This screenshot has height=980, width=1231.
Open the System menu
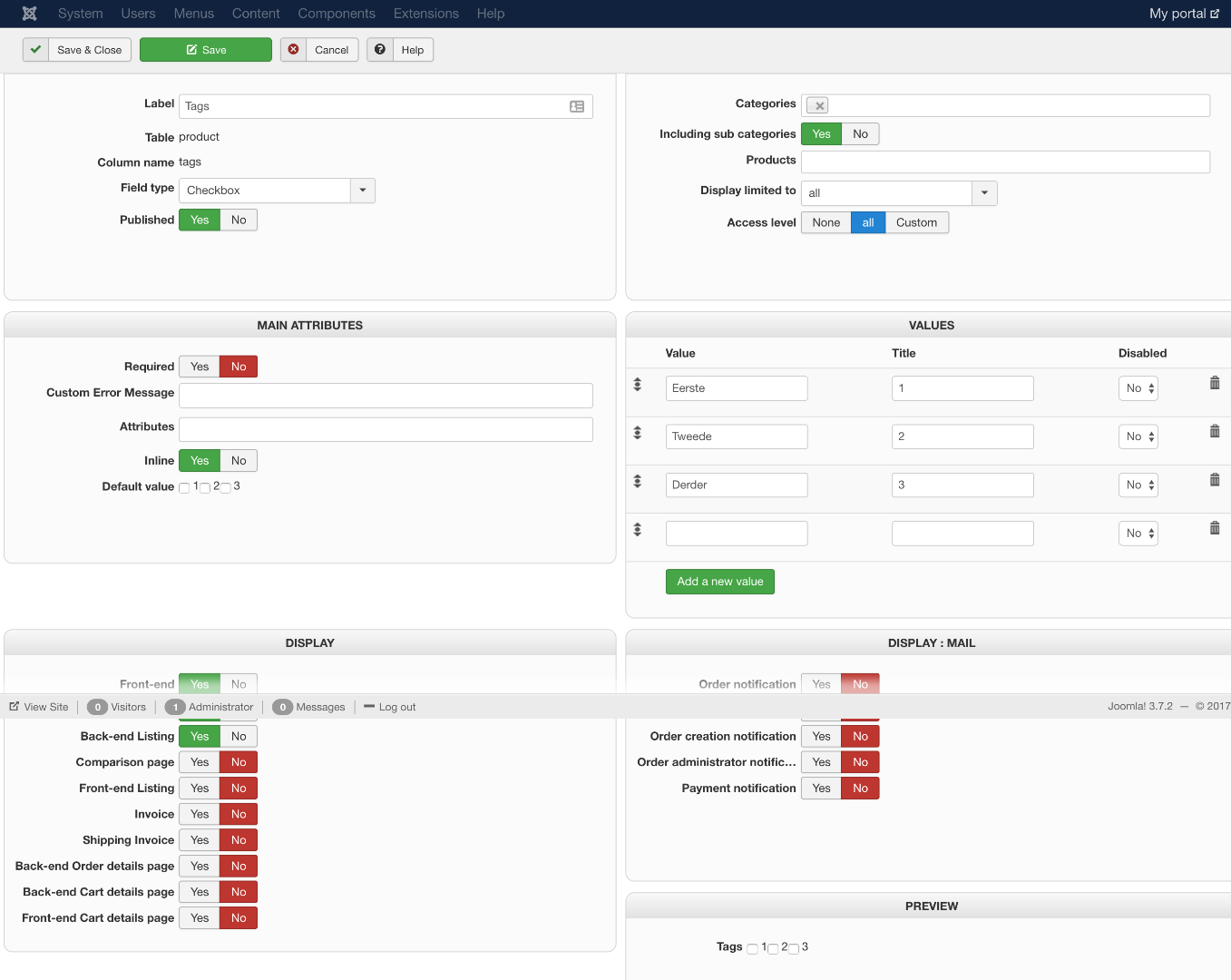pyautogui.click(x=81, y=14)
